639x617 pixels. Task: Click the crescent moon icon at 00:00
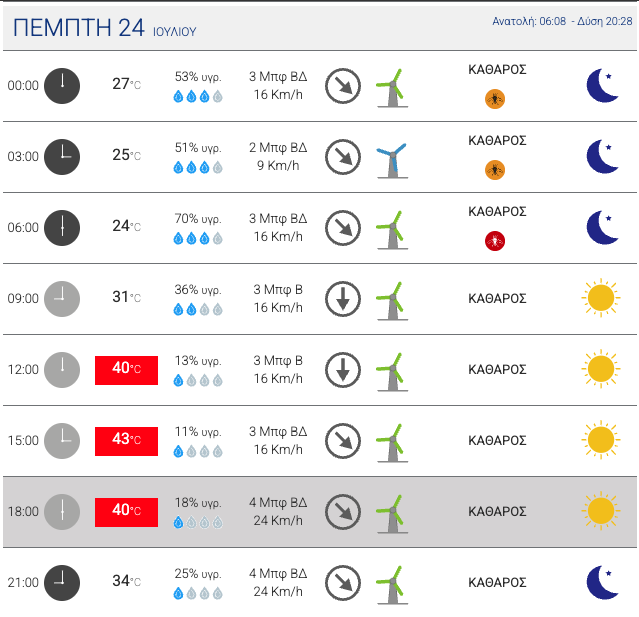(x=602, y=85)
